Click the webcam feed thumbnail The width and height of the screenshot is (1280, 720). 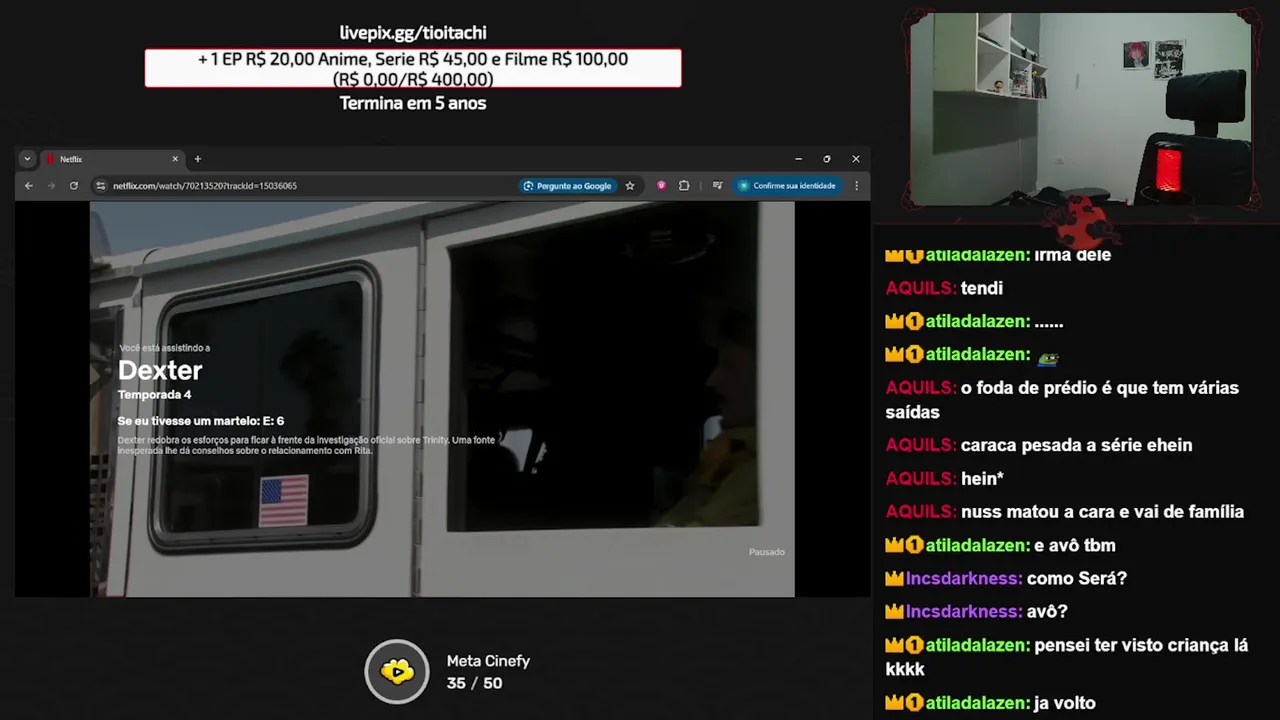[x=1081, y=108]
